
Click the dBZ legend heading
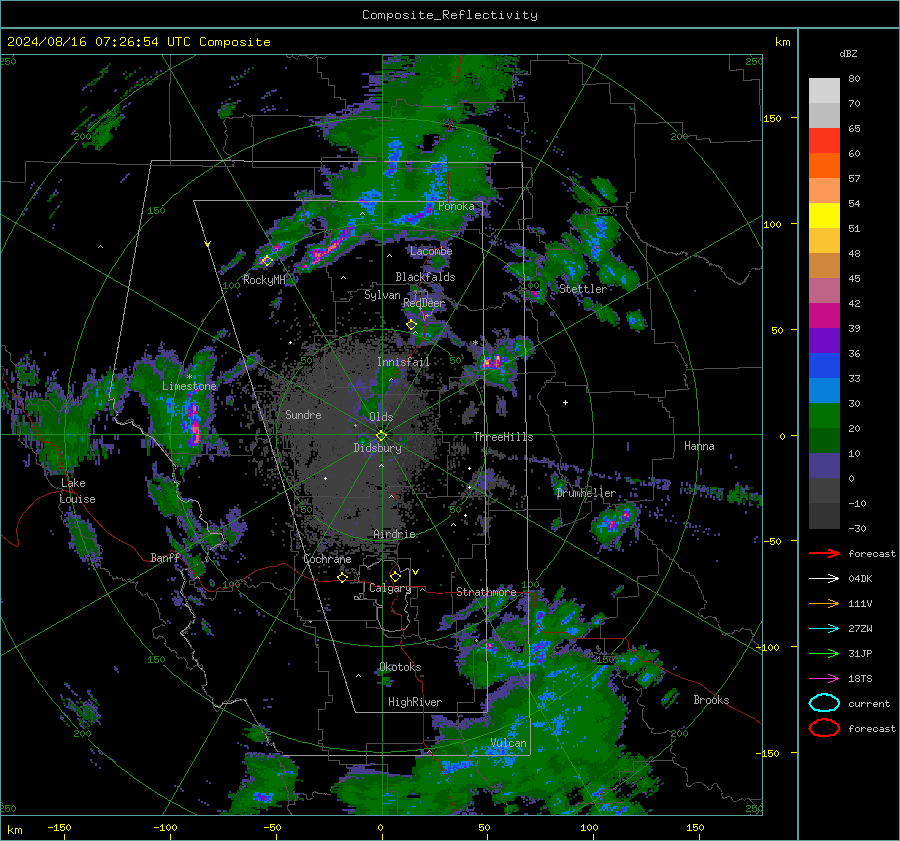[x=848, y=53]
